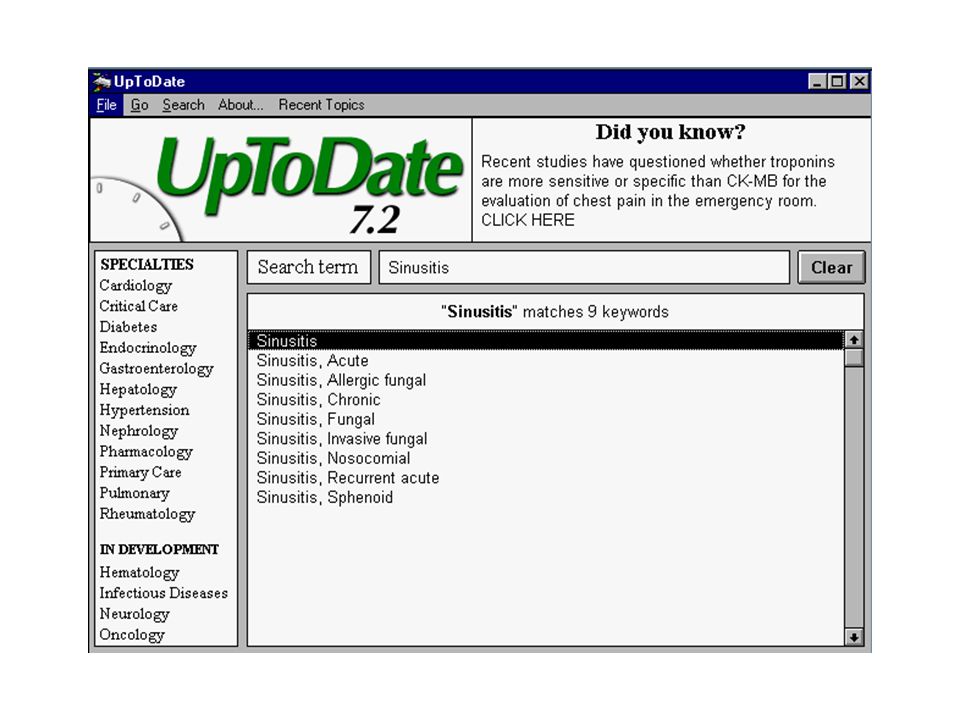Select keyword Sinusitis, Fungal
960x720 pixels.
pos(315,419)
